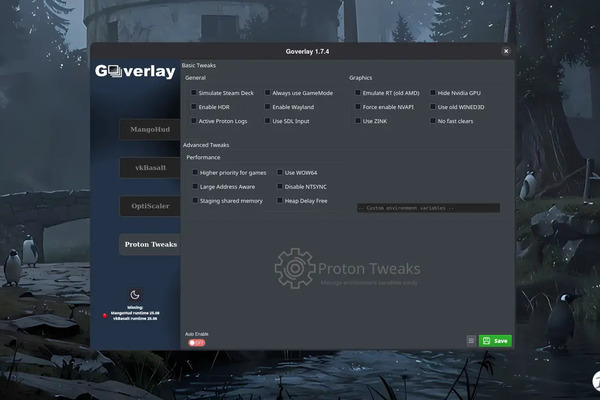Toggle the Auto Enable switch
The width and height of the screenshot is (600, 400).
pyautogui.click(x=197, y=343)
